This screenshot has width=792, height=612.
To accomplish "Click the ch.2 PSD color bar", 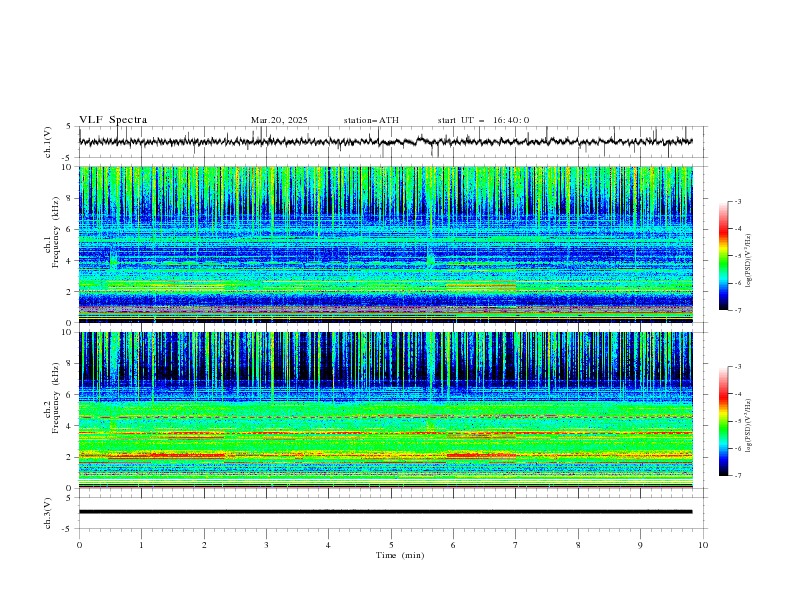I will coord(723,421).
